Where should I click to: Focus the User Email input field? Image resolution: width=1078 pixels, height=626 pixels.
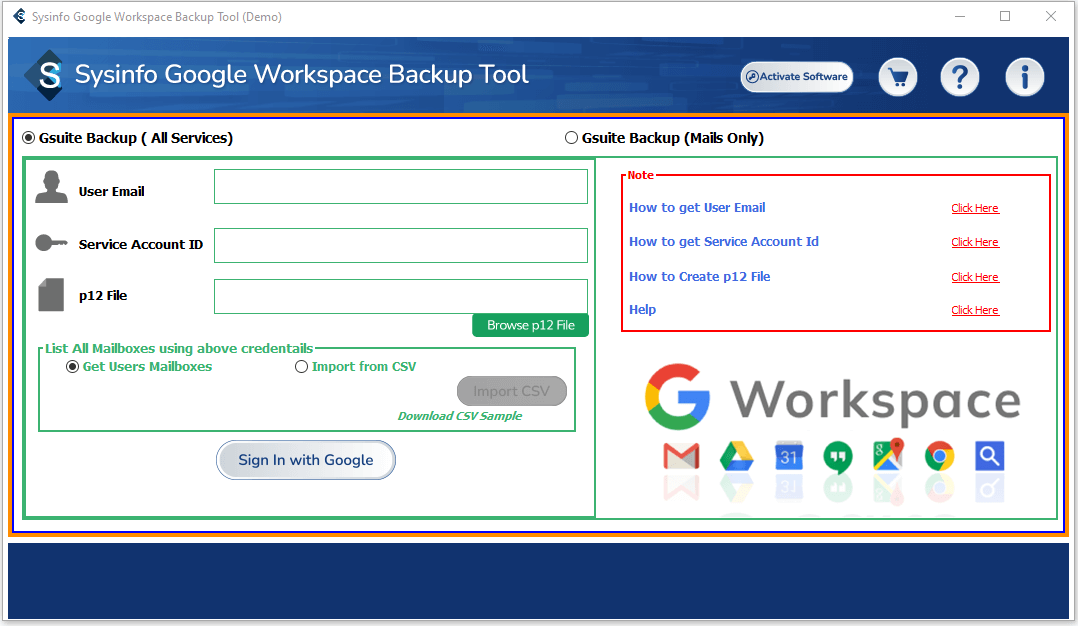click(401, 187)
